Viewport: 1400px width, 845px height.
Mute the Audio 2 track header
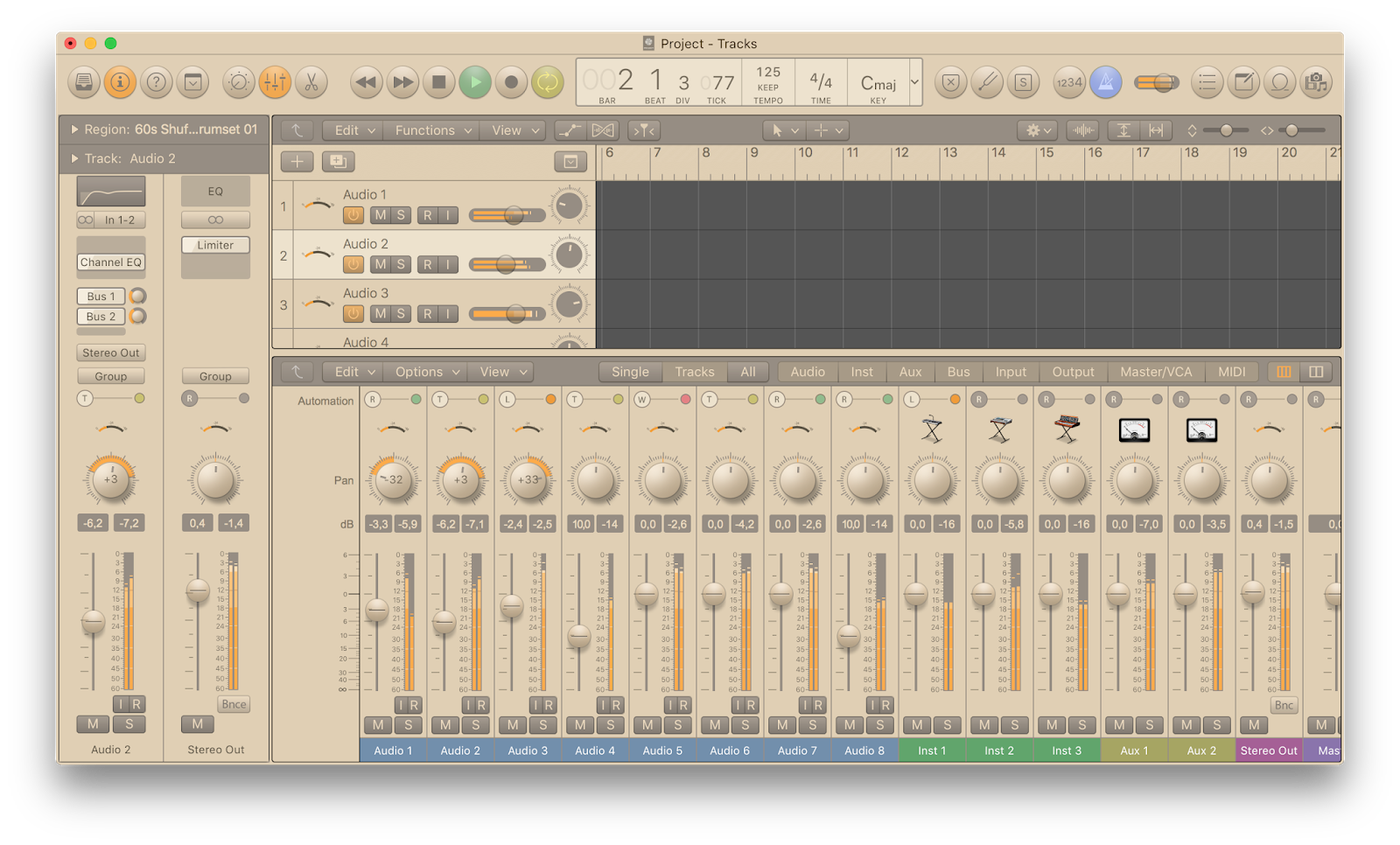380,264
